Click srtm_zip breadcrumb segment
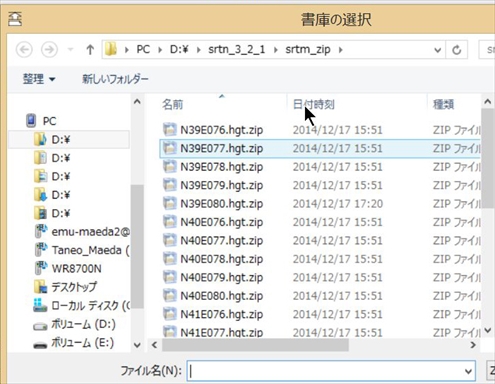Screen dimensions: 495x384 pyautogui.click(x=308, y=50)
